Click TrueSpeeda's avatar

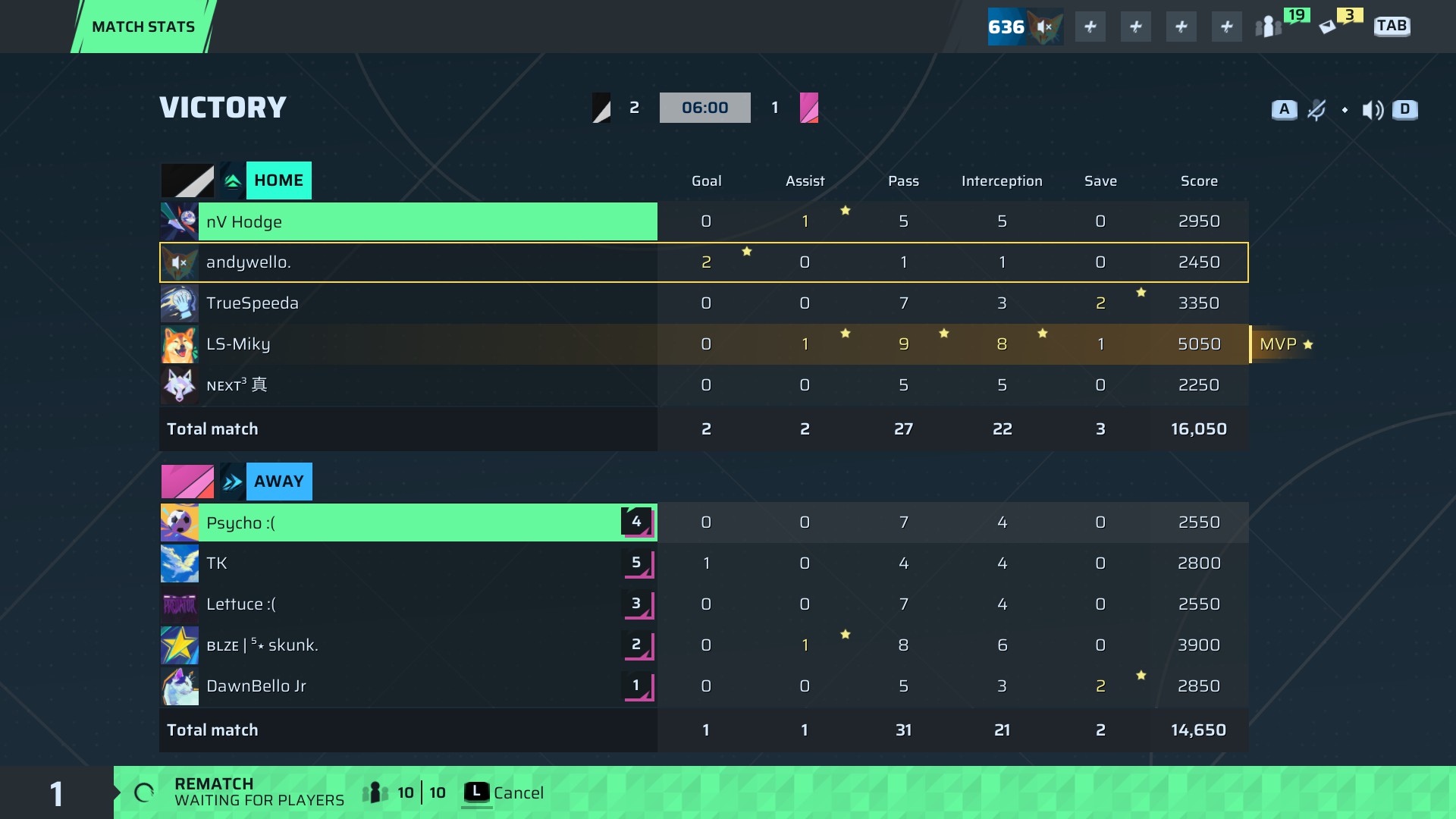[180, 303]
